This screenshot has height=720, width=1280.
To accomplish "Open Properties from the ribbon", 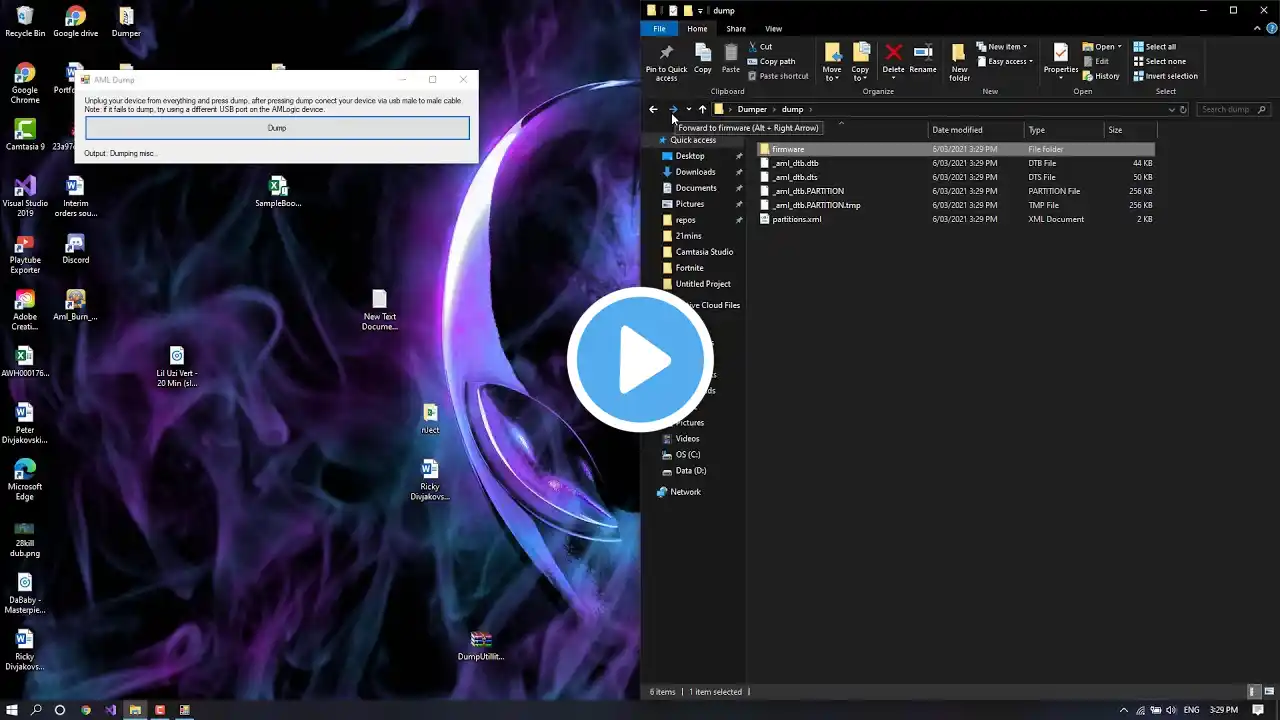I will [1060, 58].
